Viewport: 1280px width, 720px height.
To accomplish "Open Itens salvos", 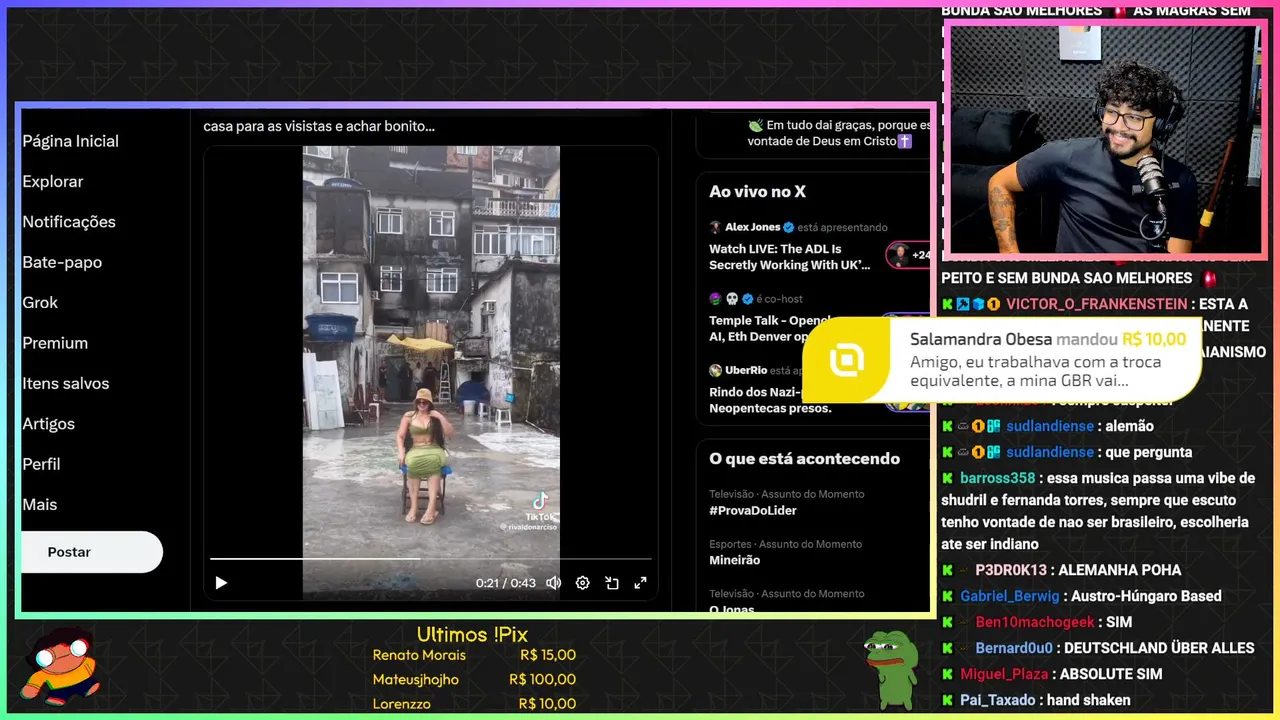I will click(x=66, y=383).
